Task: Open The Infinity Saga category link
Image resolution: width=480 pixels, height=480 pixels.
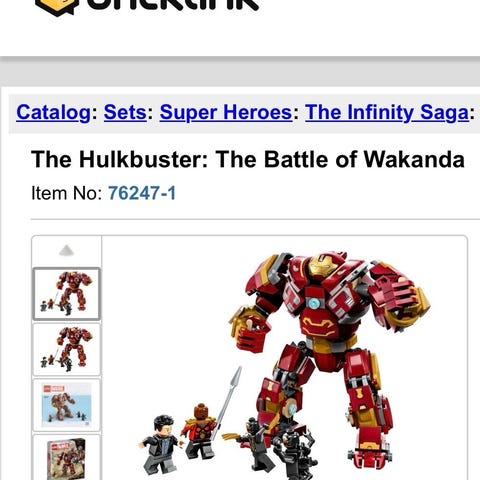Action: pos(387,112)
